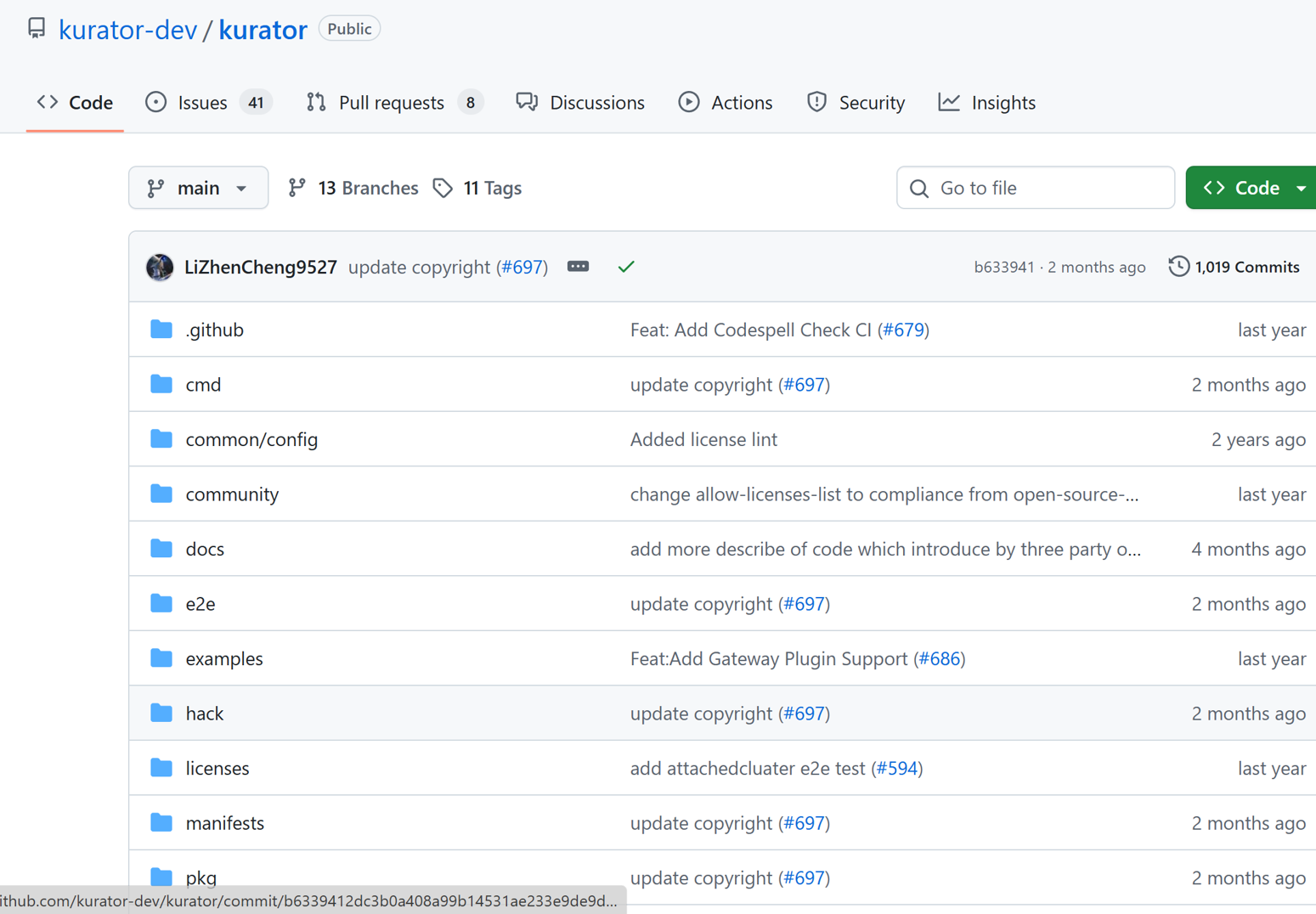Open the licenses folder

217,768
